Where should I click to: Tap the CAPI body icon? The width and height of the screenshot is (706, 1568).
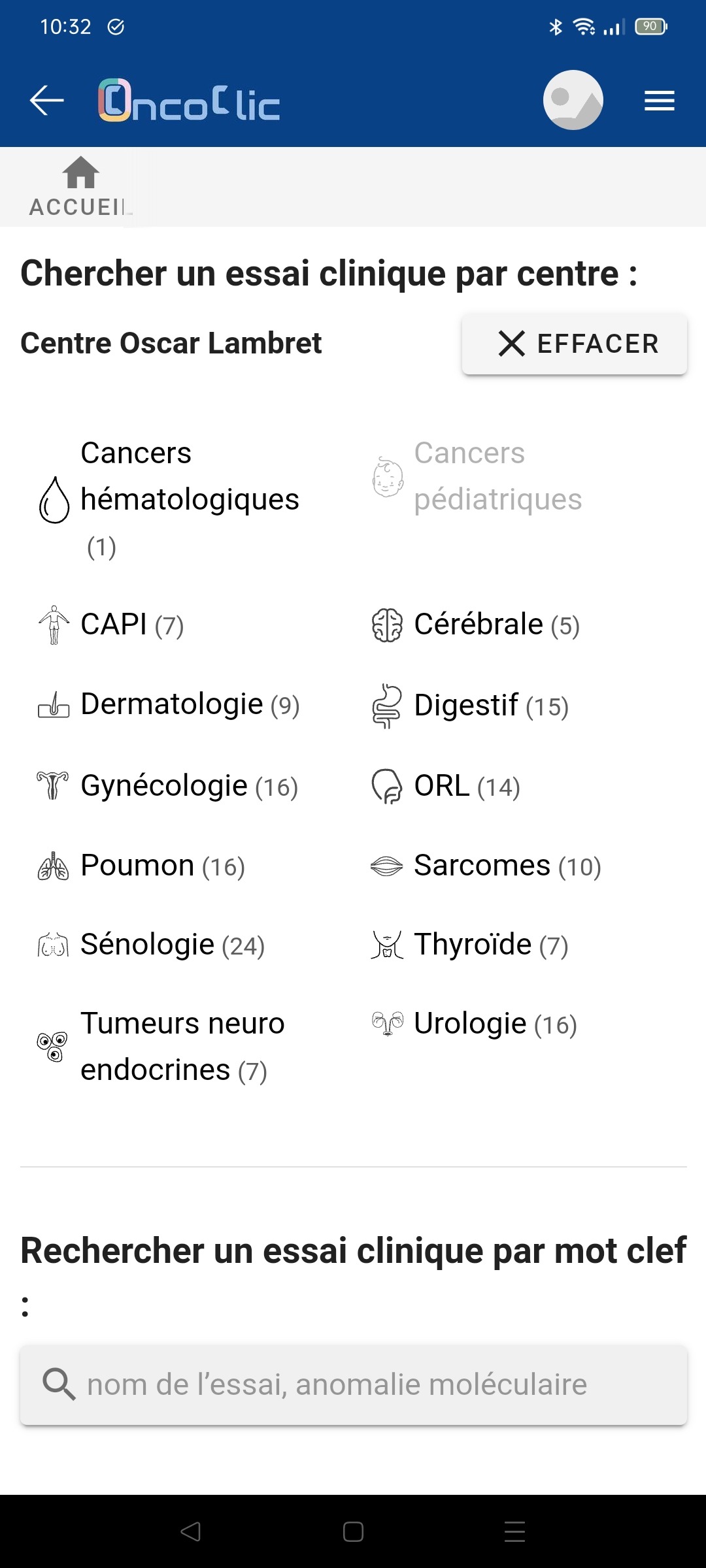pyautogui.click(x=54, y=625)
